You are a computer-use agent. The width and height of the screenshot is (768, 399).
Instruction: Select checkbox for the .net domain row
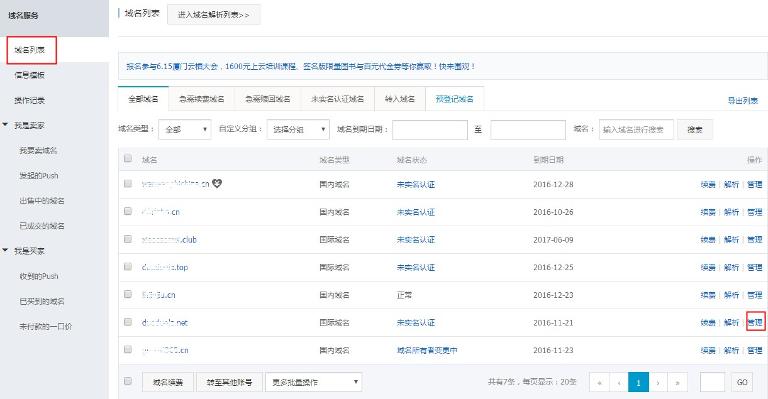pos(128,322)
